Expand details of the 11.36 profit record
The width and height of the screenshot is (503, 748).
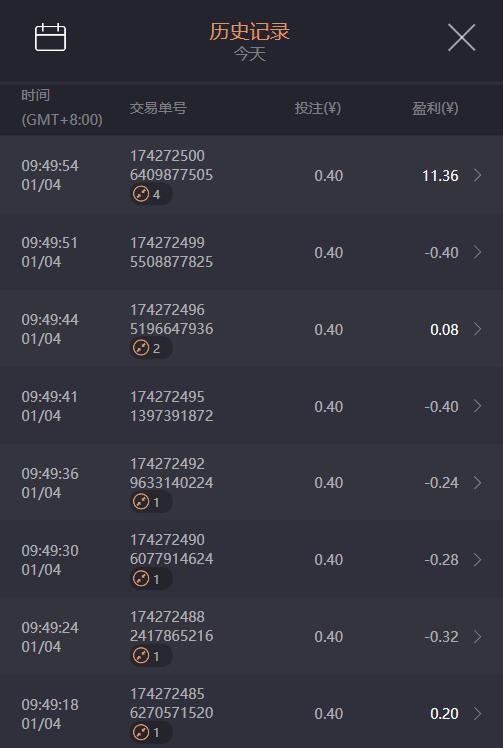(x=477, y=175)
